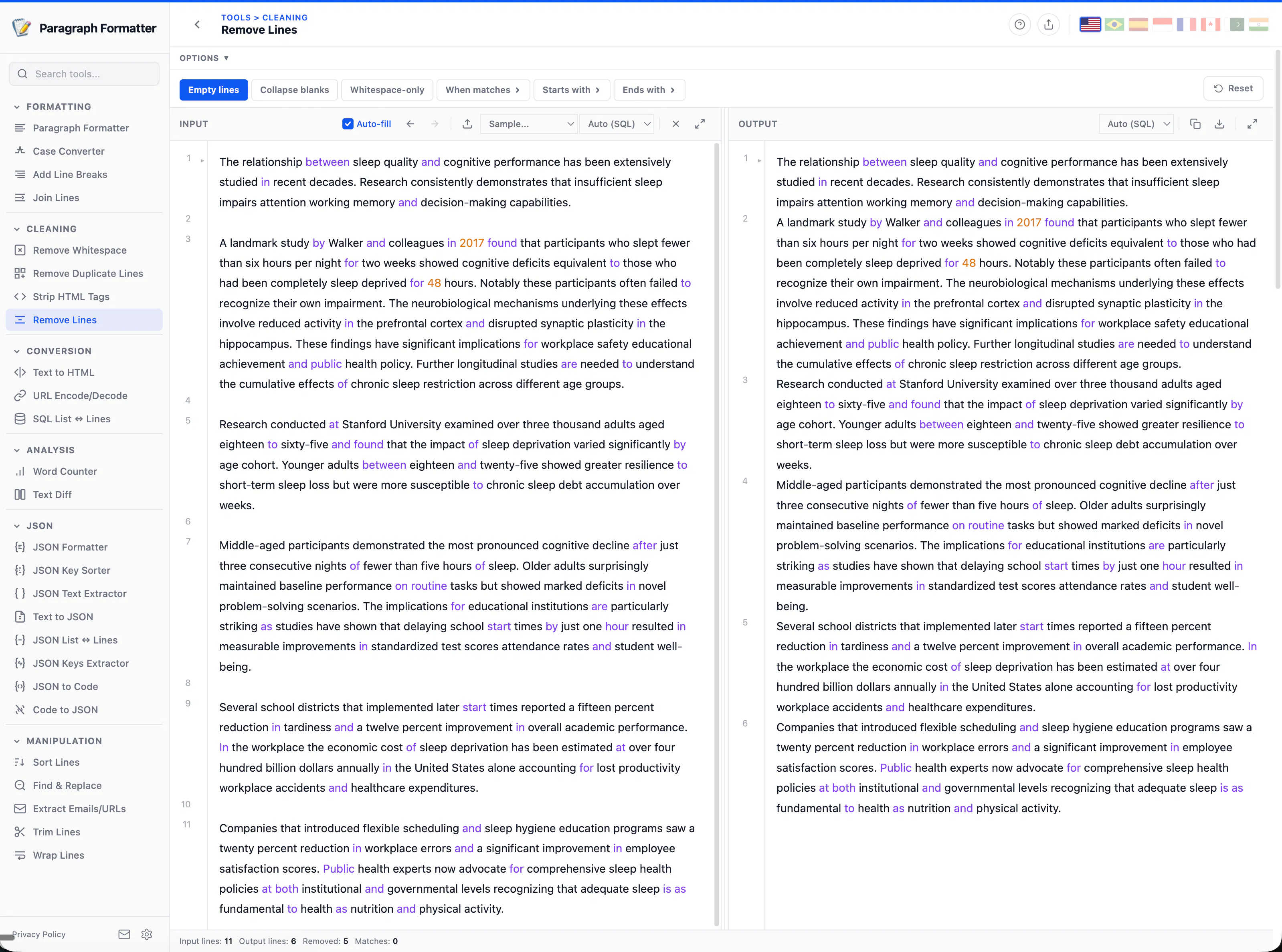Fold input line 1 with the gutter arrow

point(202,161)
